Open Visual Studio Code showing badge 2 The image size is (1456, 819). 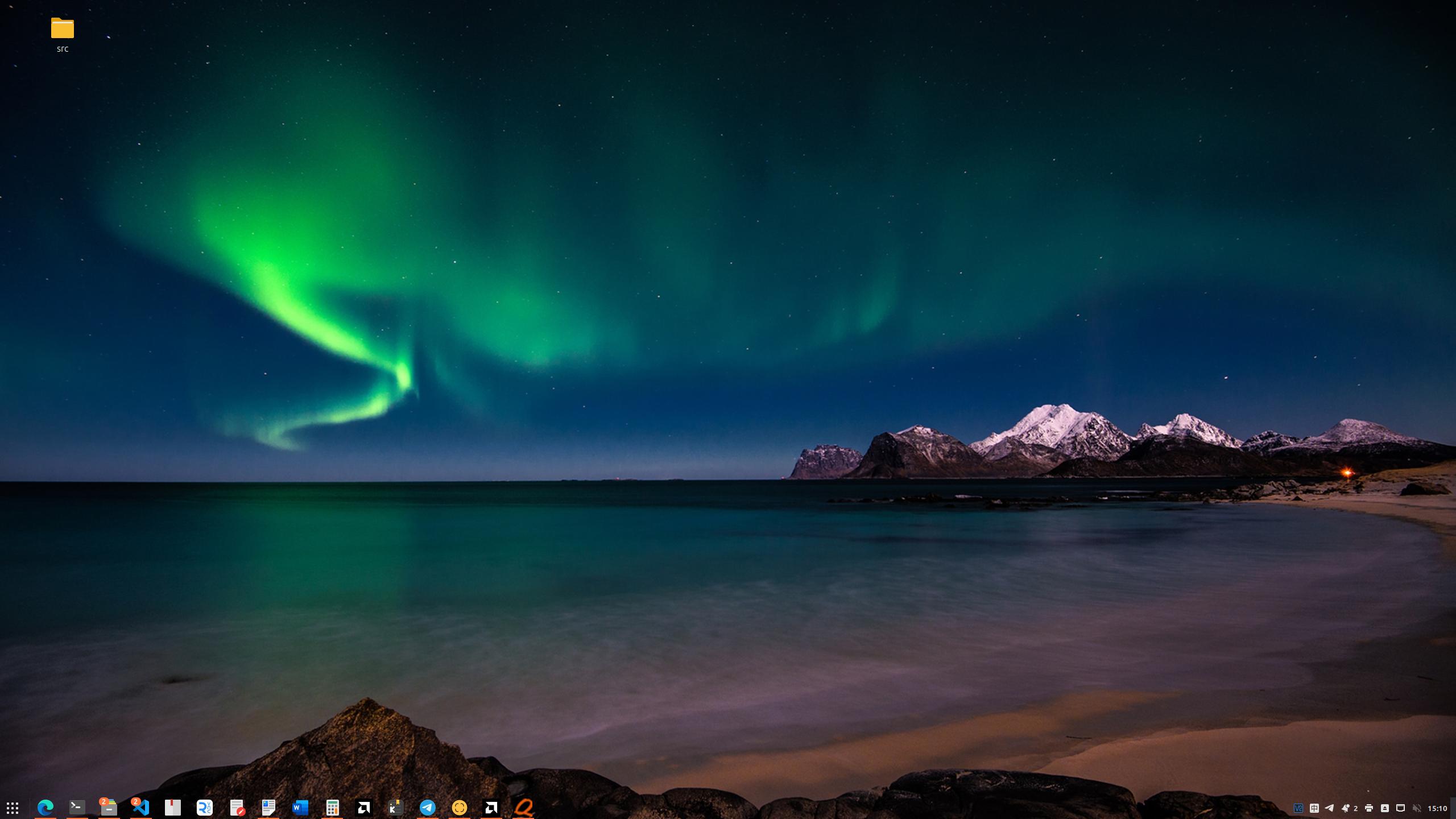[x=141, y=807]
